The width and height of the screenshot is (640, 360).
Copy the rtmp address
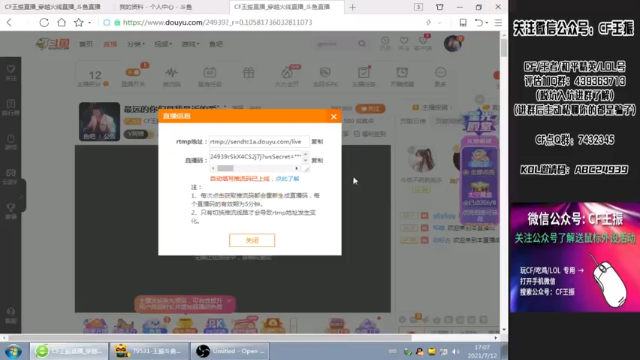tap(317, 142)
